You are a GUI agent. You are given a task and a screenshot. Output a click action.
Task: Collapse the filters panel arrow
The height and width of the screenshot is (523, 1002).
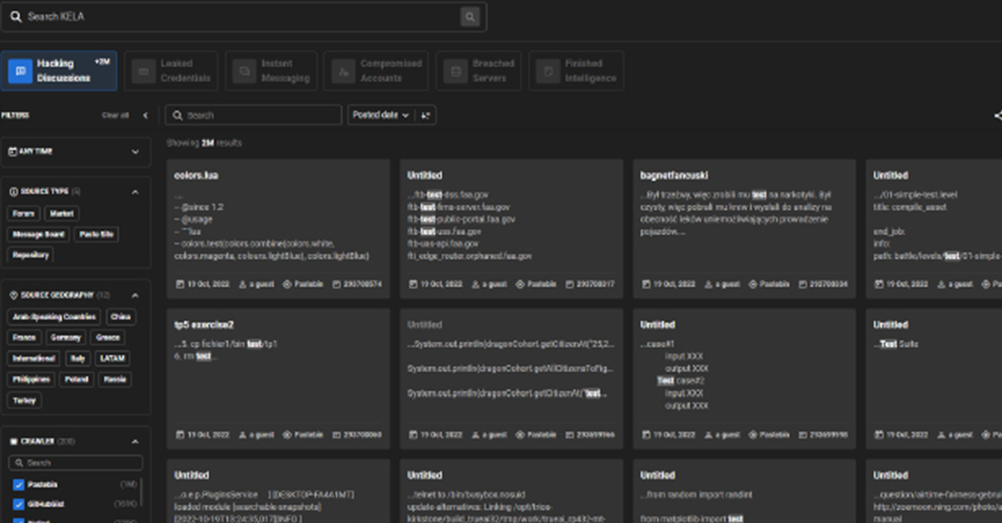click(145, 116)
